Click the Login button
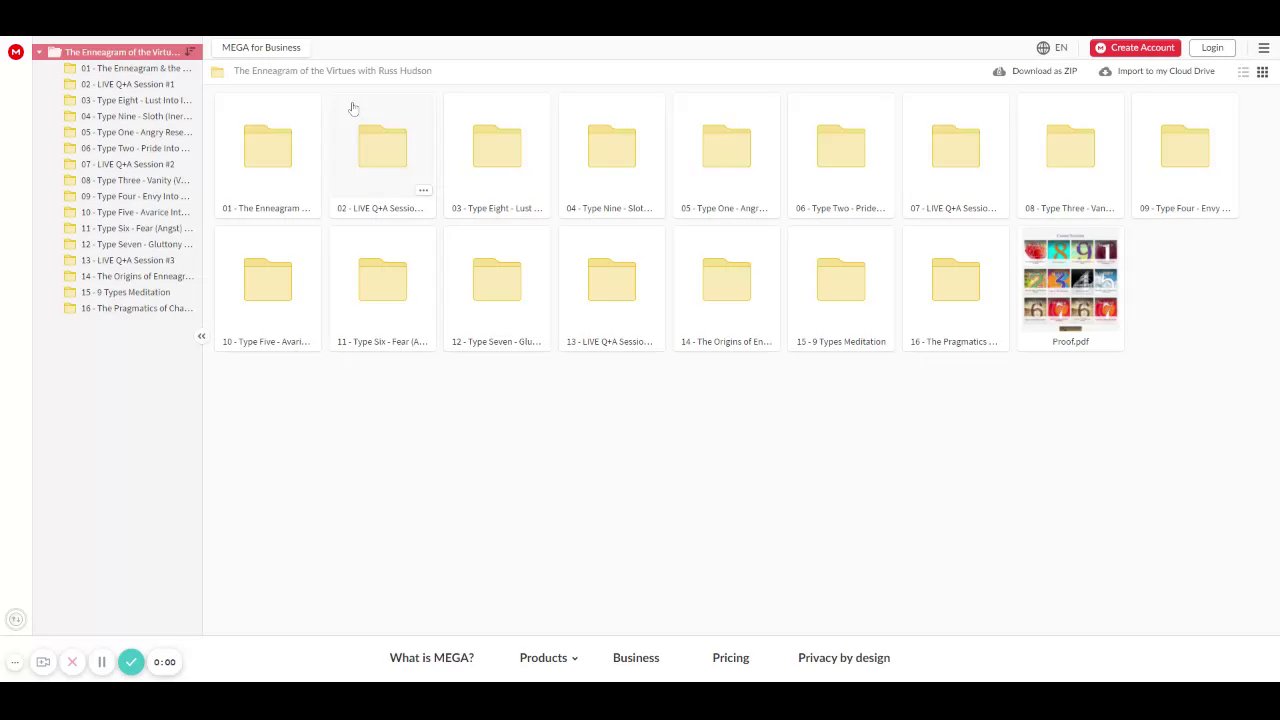 click(1212, 48)
